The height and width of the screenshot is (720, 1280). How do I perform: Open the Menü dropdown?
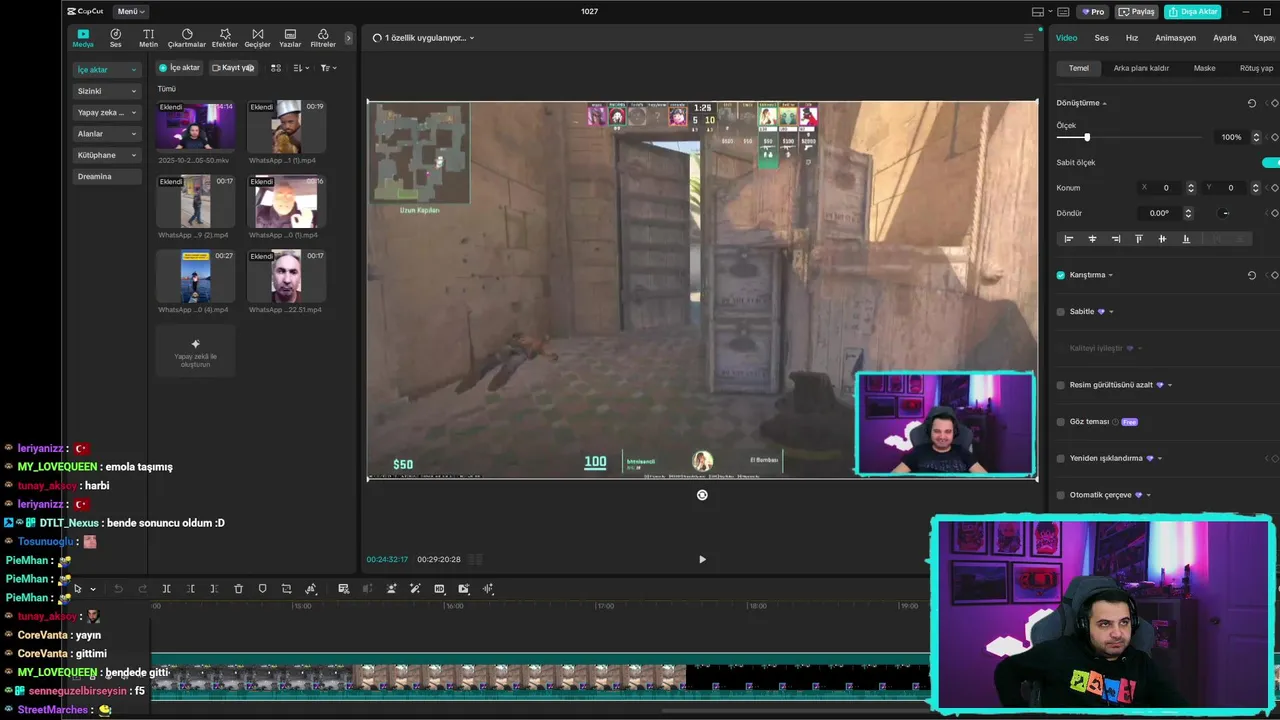click(131, 12)
